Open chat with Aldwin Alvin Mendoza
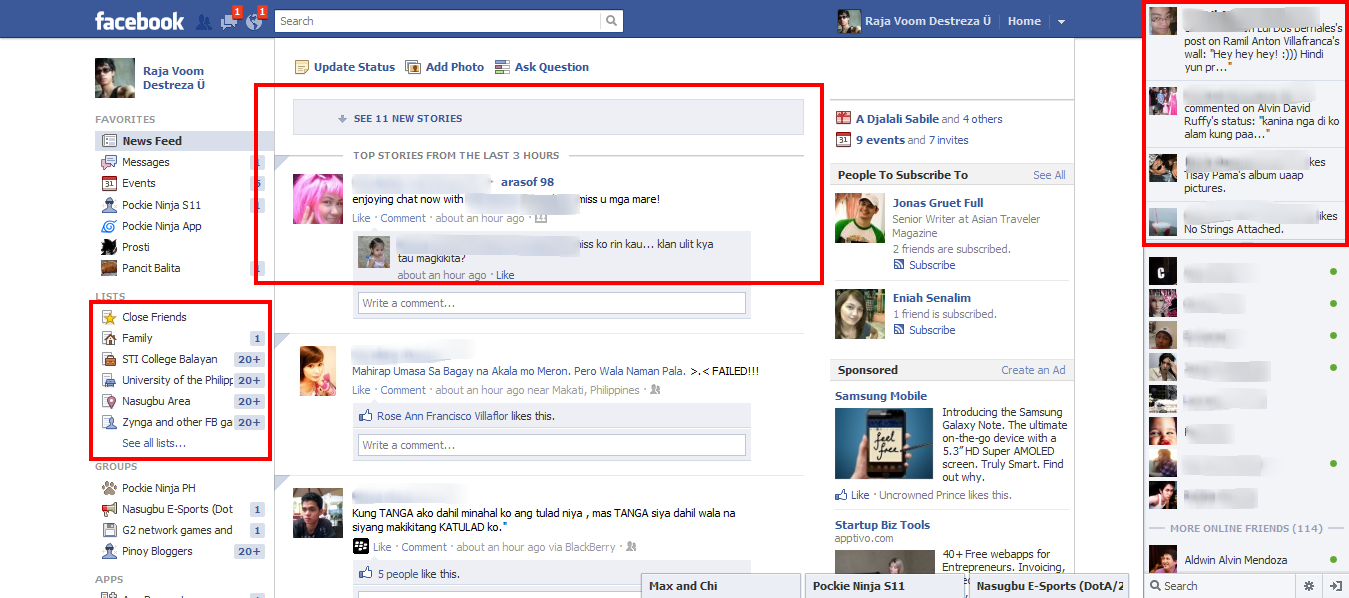This screenshot has height=598, width=1349. pos(1246,560)
